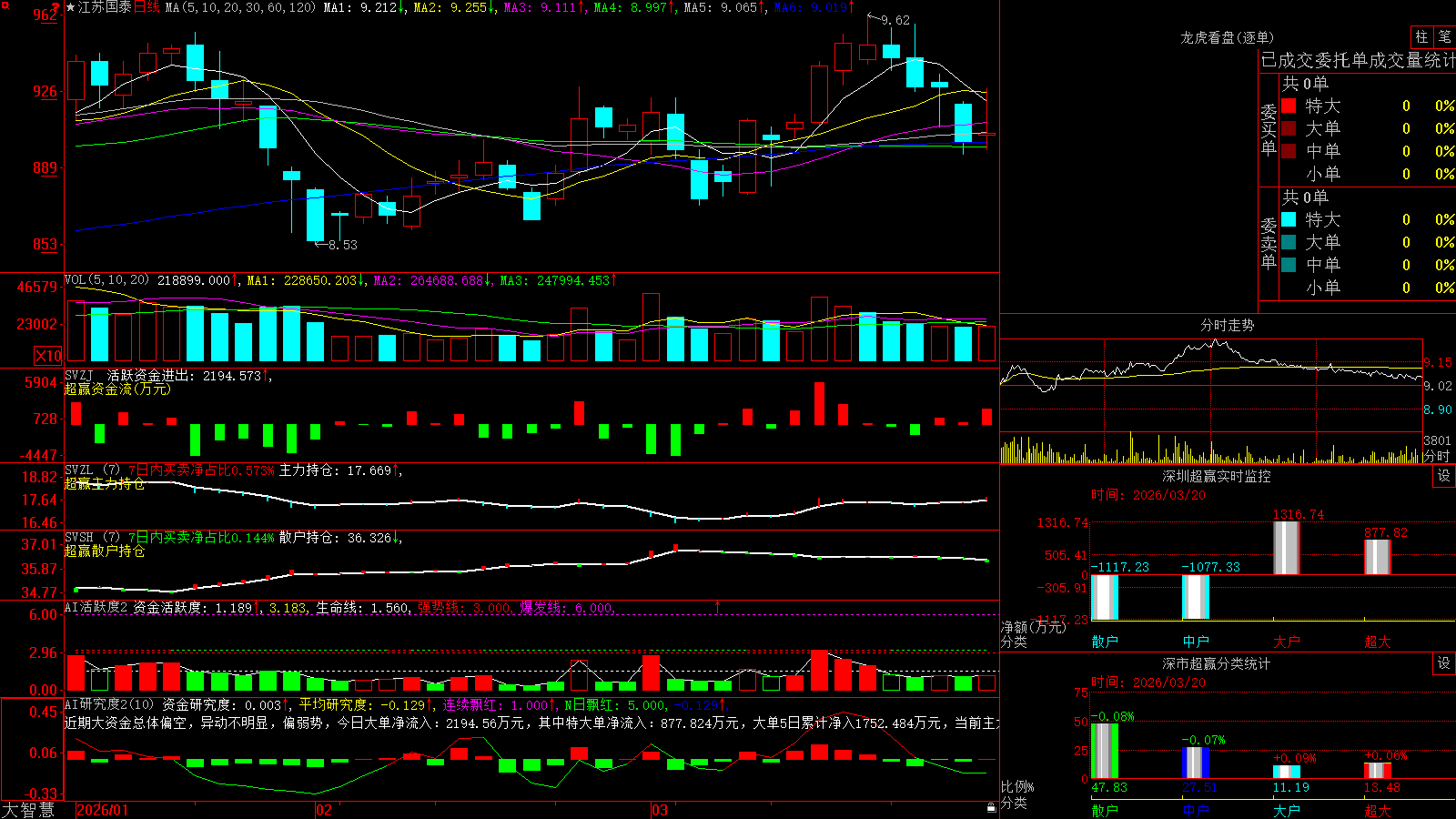Click the X10 volume scale box
Screen dimensions: 1456x819
(x=48, y=356)
